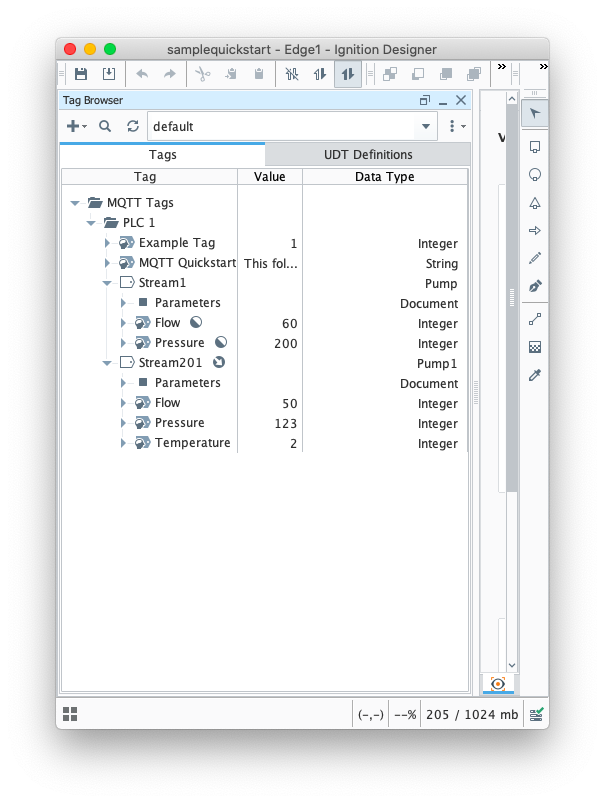605x803 pixels.
Task: Expand the Temperature tag node
Action: (123, 443)
